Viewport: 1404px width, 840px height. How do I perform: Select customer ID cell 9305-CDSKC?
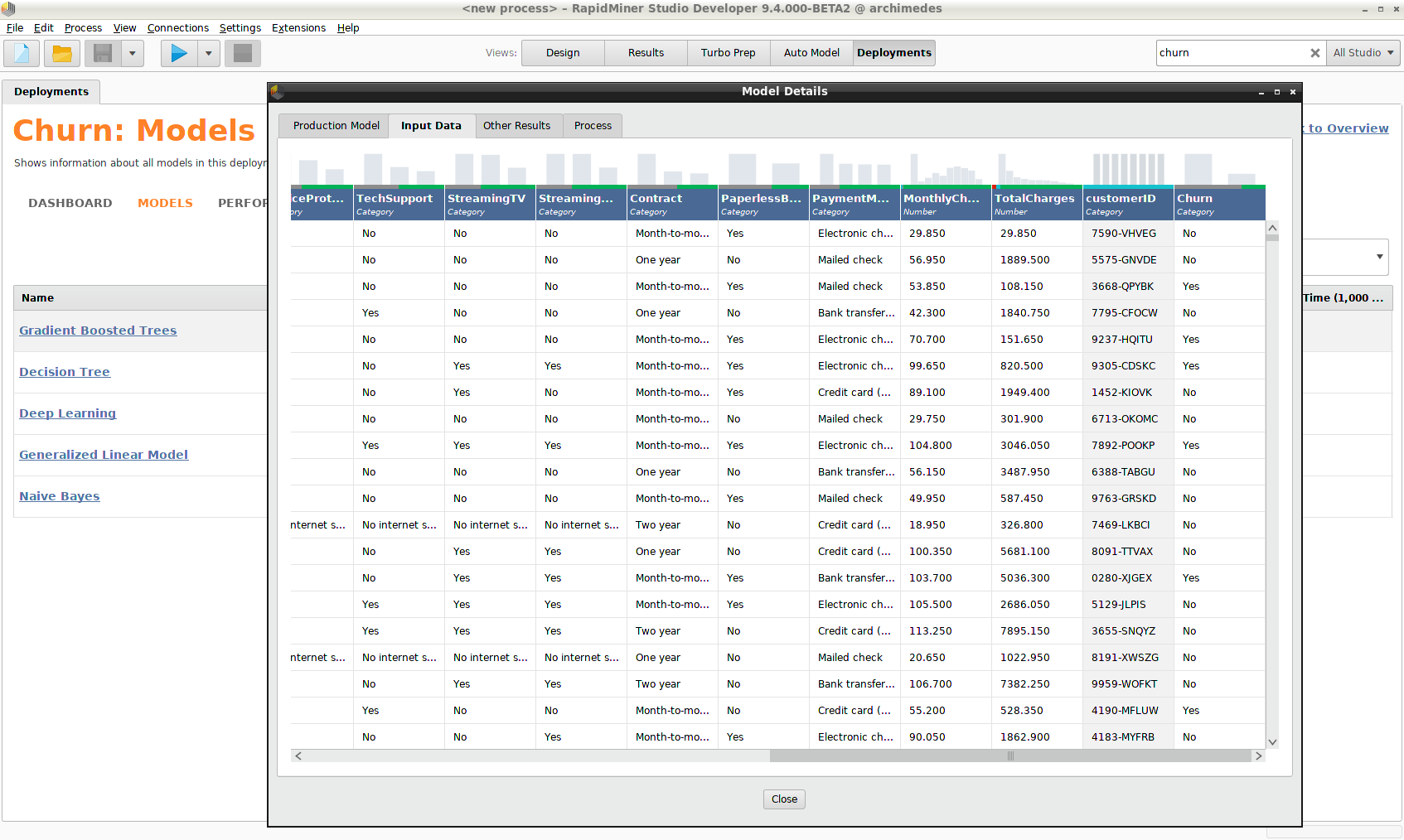(1128, 366)
